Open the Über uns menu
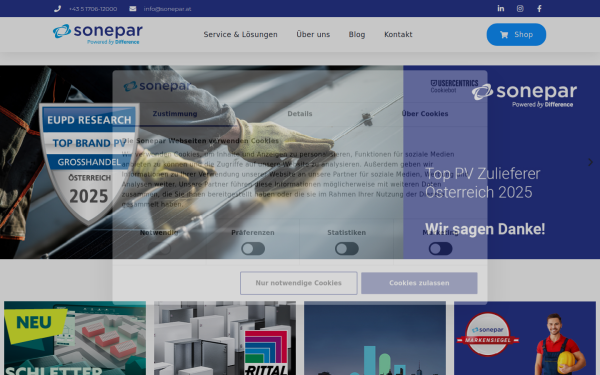600x375 pixels. [313, 34]
